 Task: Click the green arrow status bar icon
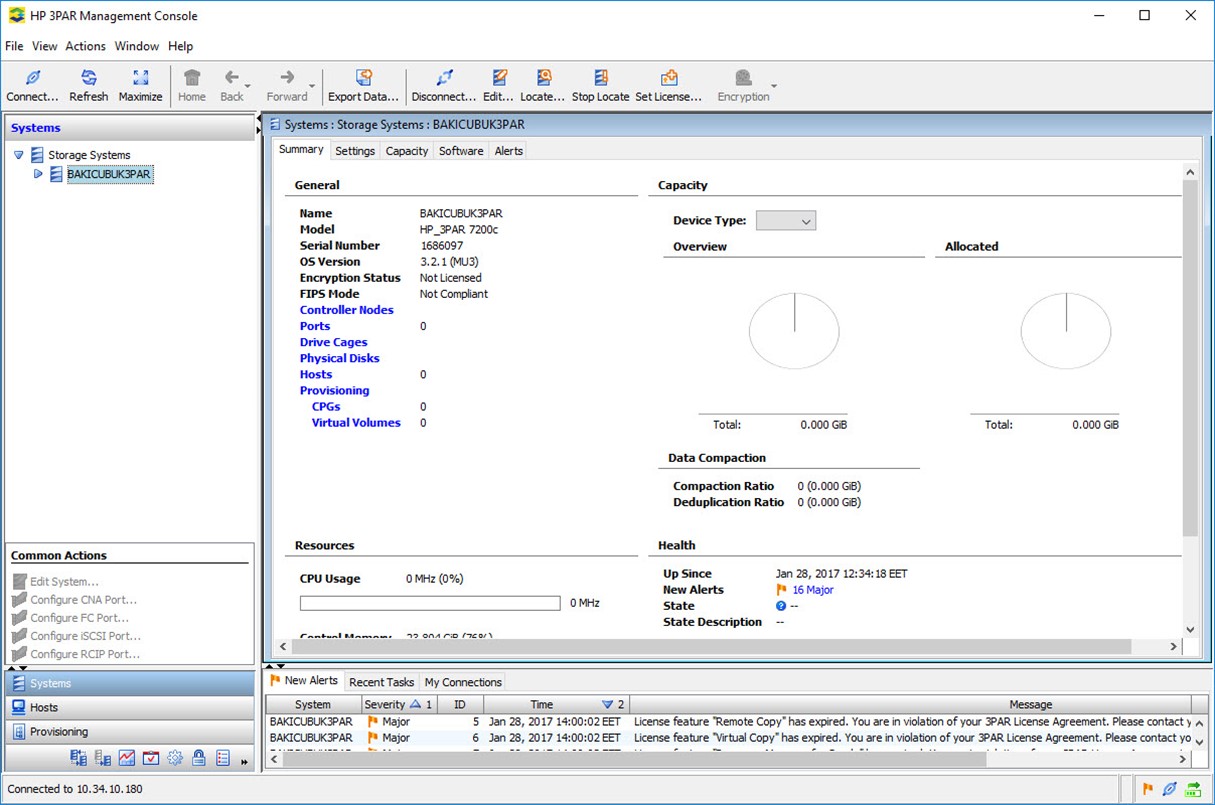tap(1193, 789)
